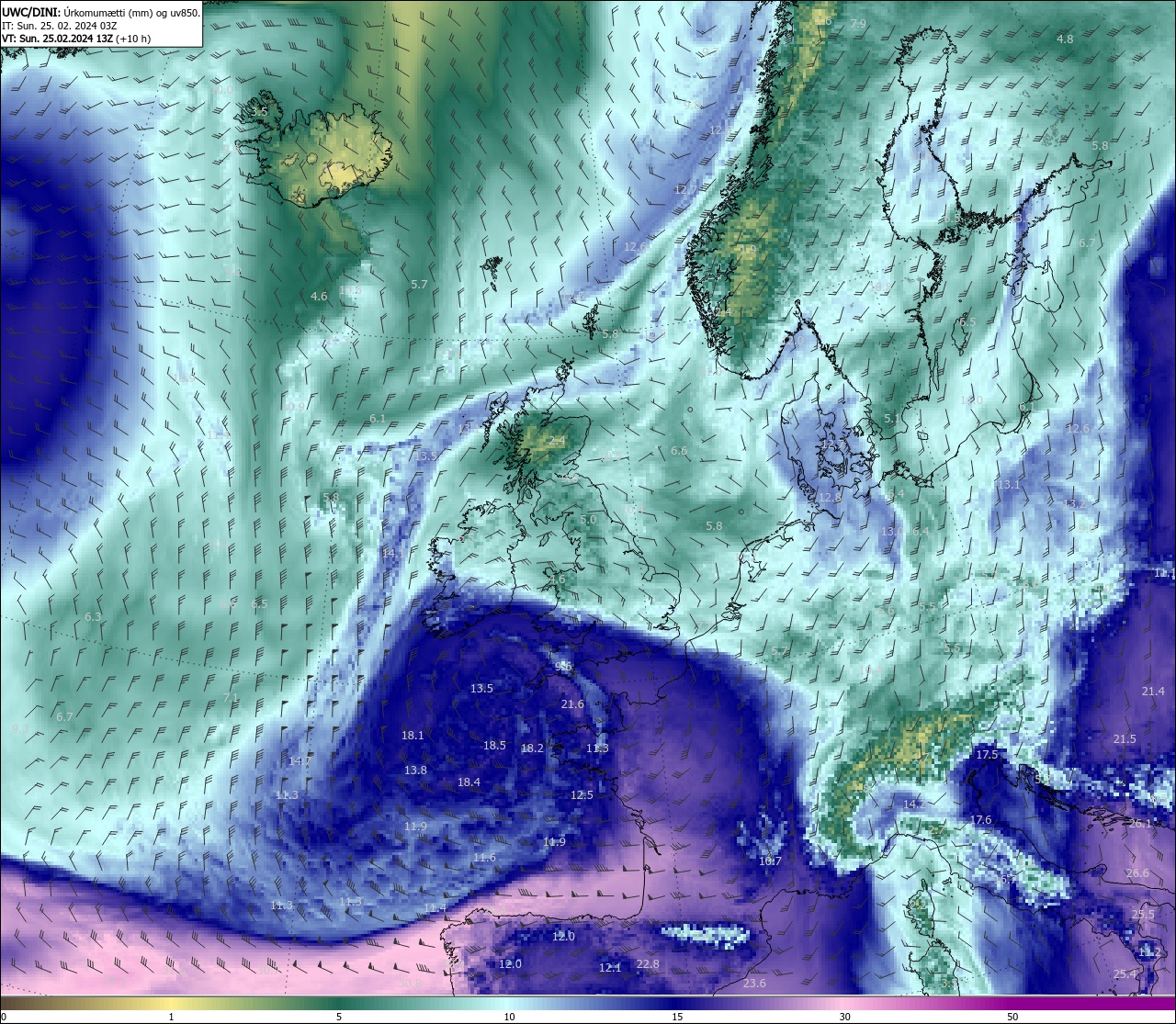Click the map value '26.1' on the map

point(1139,824)
